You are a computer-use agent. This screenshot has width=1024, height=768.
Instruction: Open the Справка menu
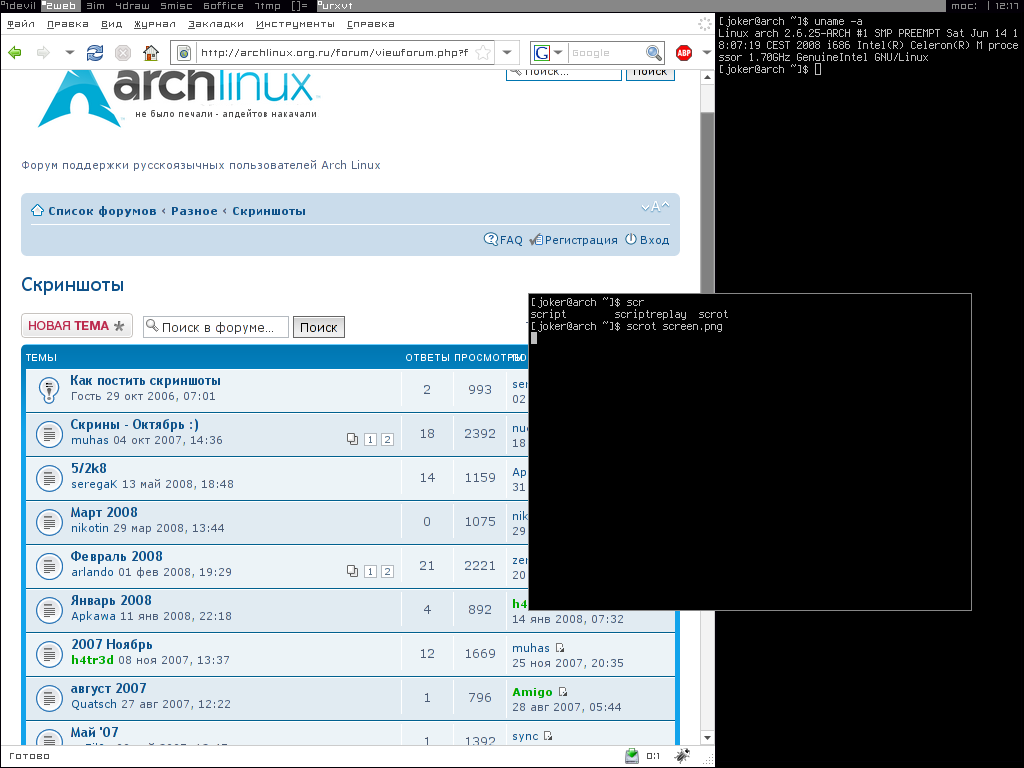(x=370, y=24)
